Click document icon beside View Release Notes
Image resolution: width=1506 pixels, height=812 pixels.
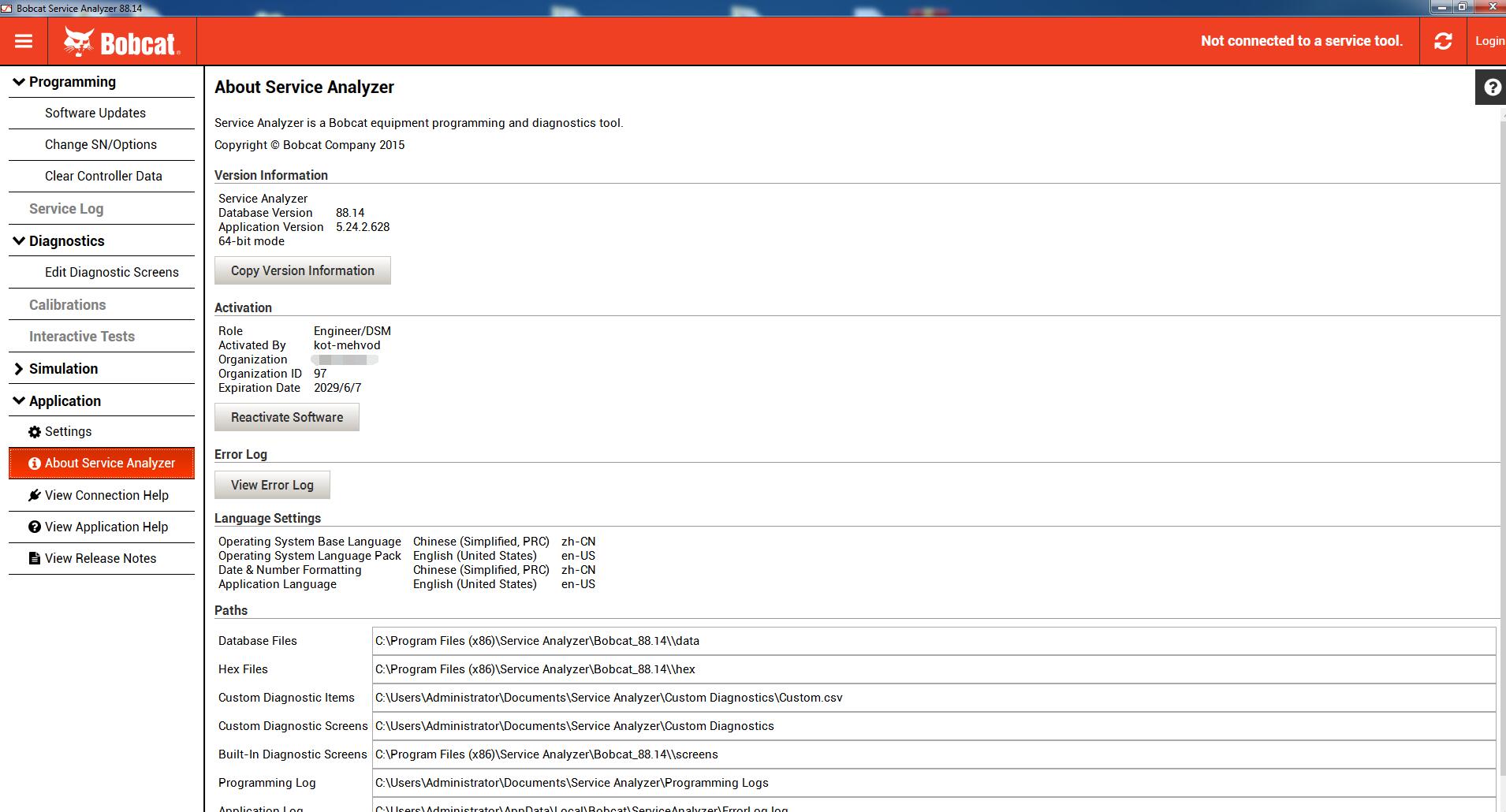tap(35, 558)
